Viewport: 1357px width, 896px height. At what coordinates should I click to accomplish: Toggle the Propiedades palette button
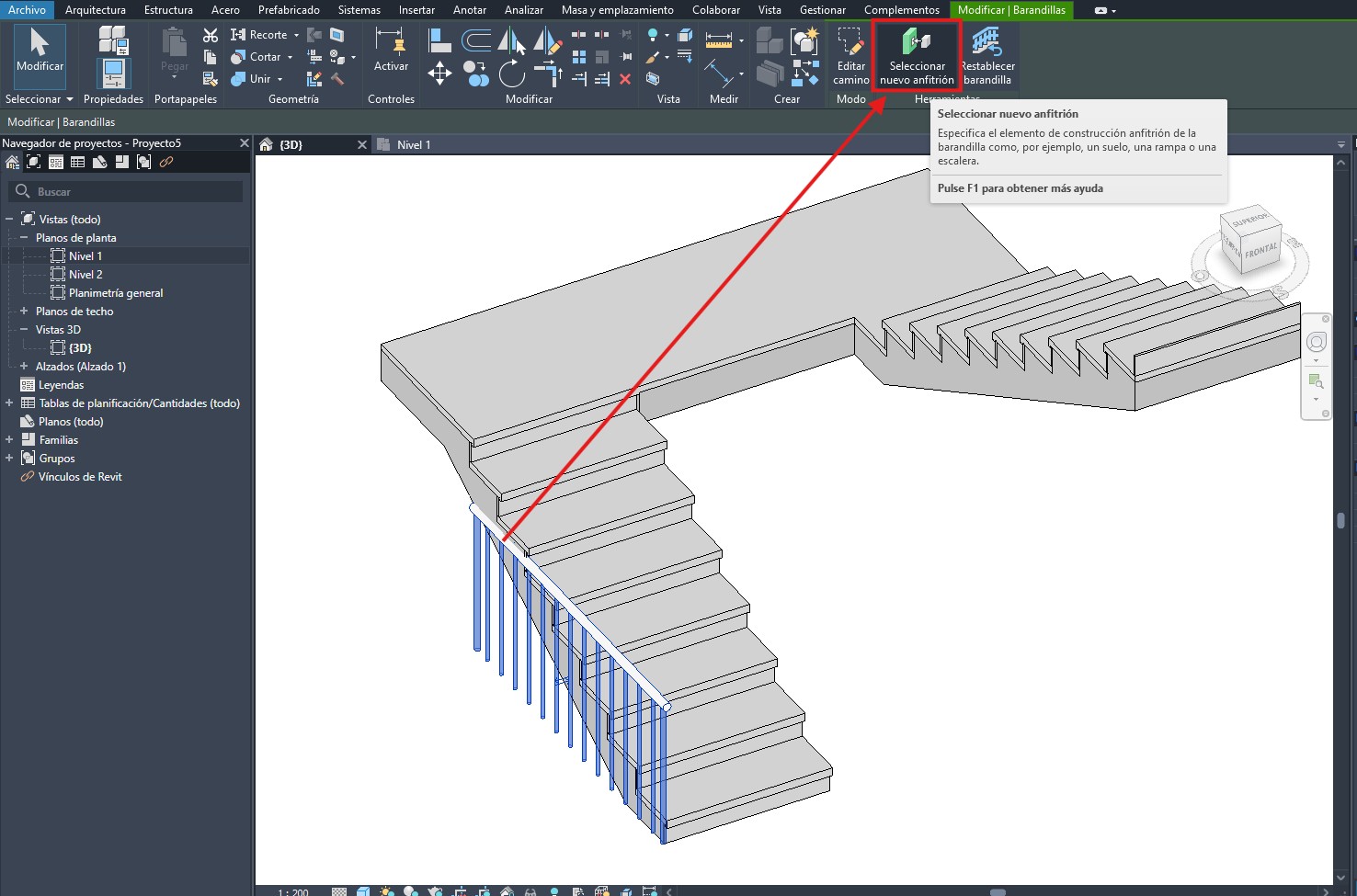[x=113, y=74]
